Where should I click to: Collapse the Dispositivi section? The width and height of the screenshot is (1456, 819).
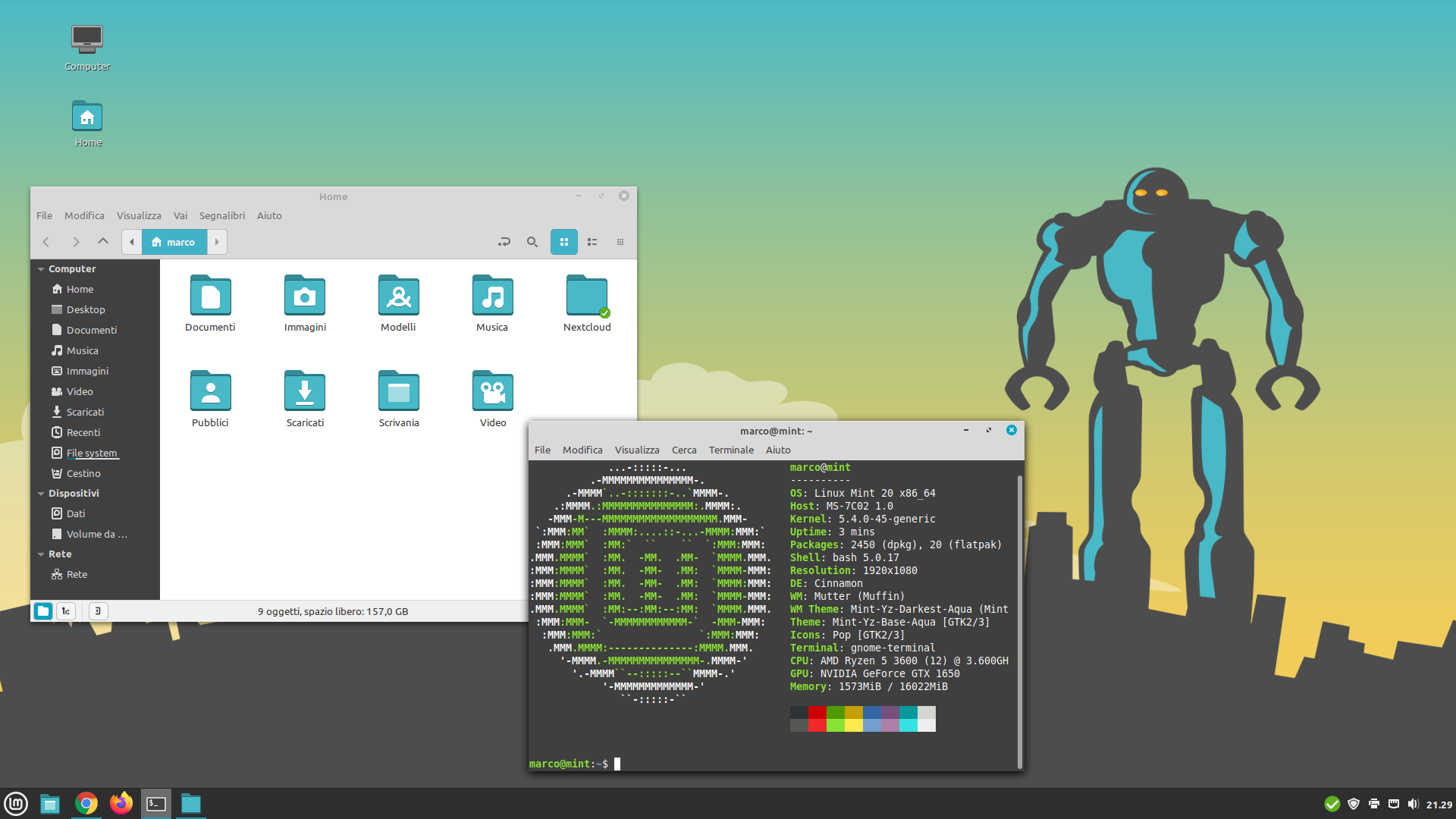click(x=41, y=494)
